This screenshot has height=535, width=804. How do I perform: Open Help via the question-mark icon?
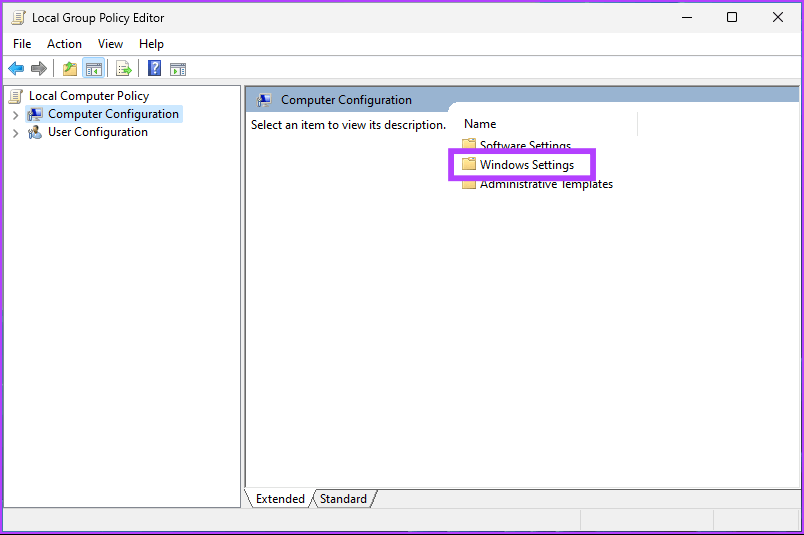pyautogui.click(x=154, y=68)
